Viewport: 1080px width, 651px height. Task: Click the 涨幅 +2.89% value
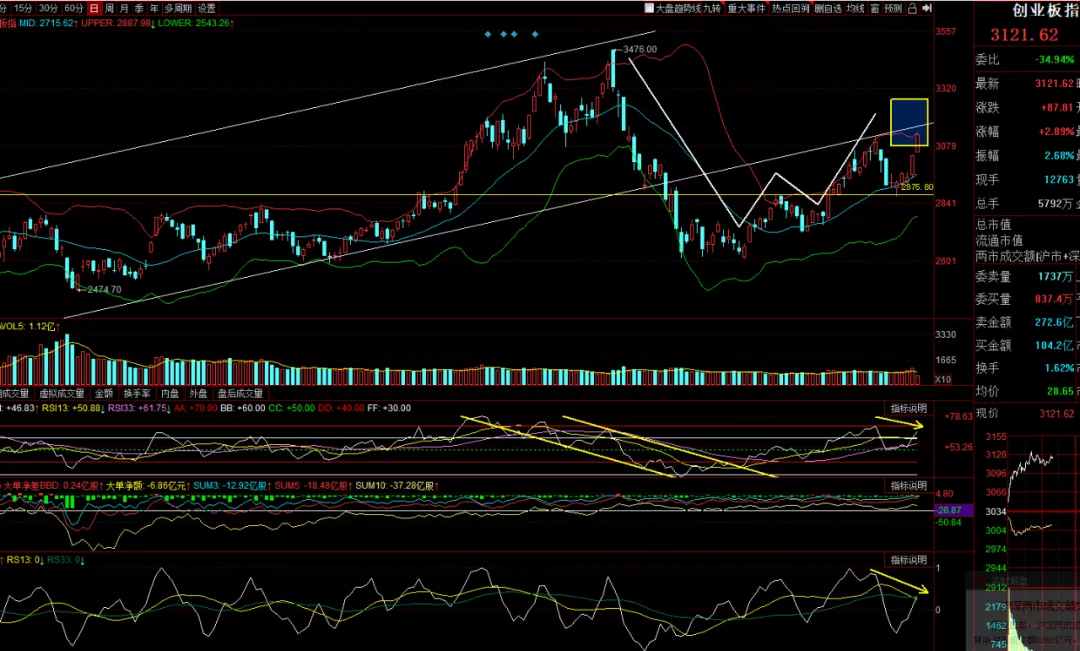coord(1055,132)
